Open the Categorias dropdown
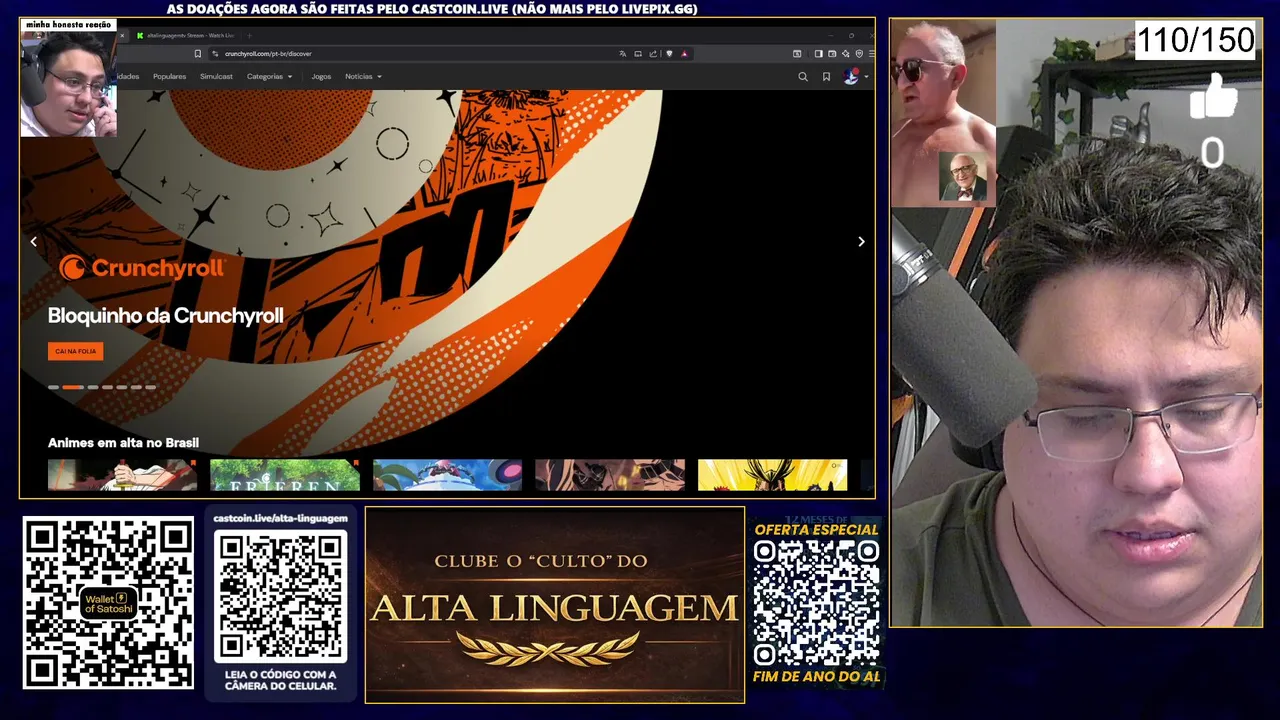The width and height of the screenshot is (1280, 720). pyautogui.click(x=270, y=76)
